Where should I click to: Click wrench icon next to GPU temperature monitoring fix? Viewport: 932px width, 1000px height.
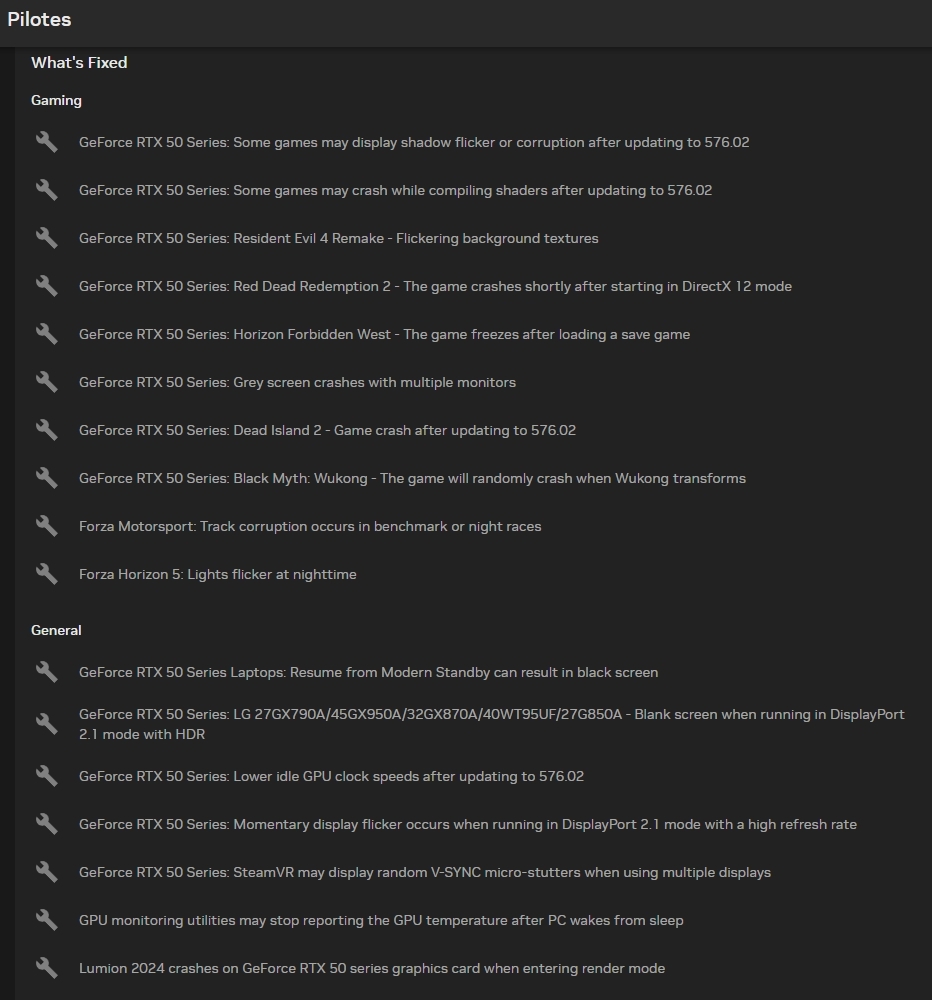(x=46, y=920)
